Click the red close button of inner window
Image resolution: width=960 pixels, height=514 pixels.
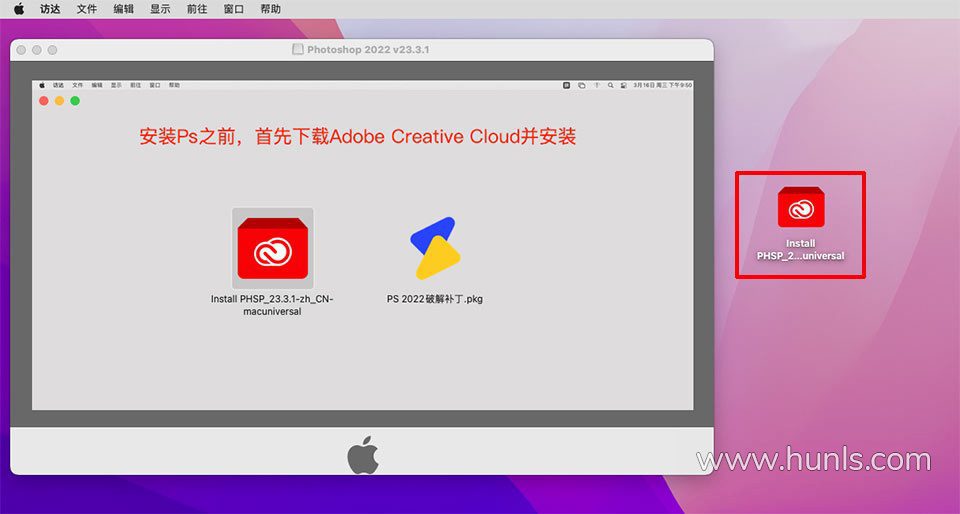click(44, 101)
